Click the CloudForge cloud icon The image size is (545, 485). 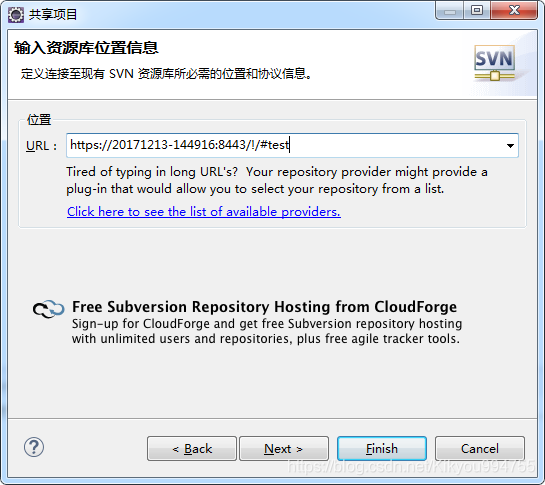click(49, 309)
